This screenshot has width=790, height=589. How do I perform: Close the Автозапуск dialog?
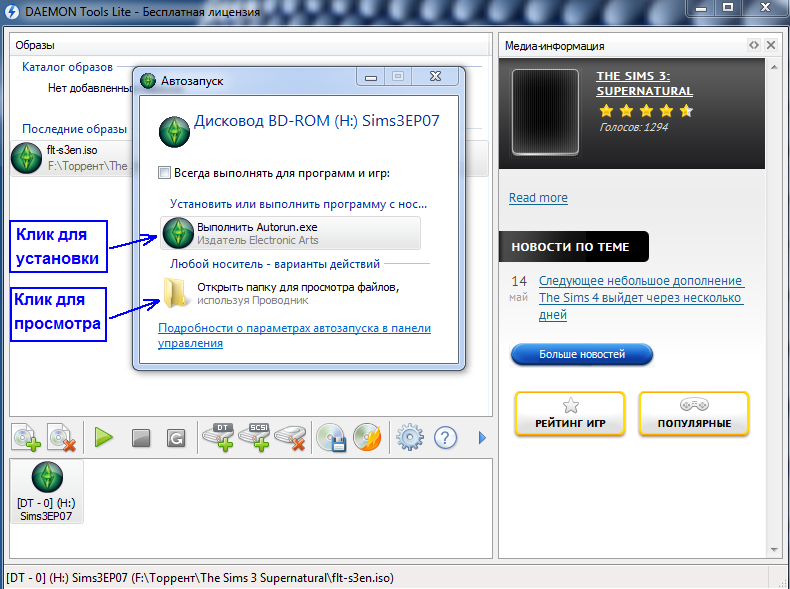click(x=435, y=77)
